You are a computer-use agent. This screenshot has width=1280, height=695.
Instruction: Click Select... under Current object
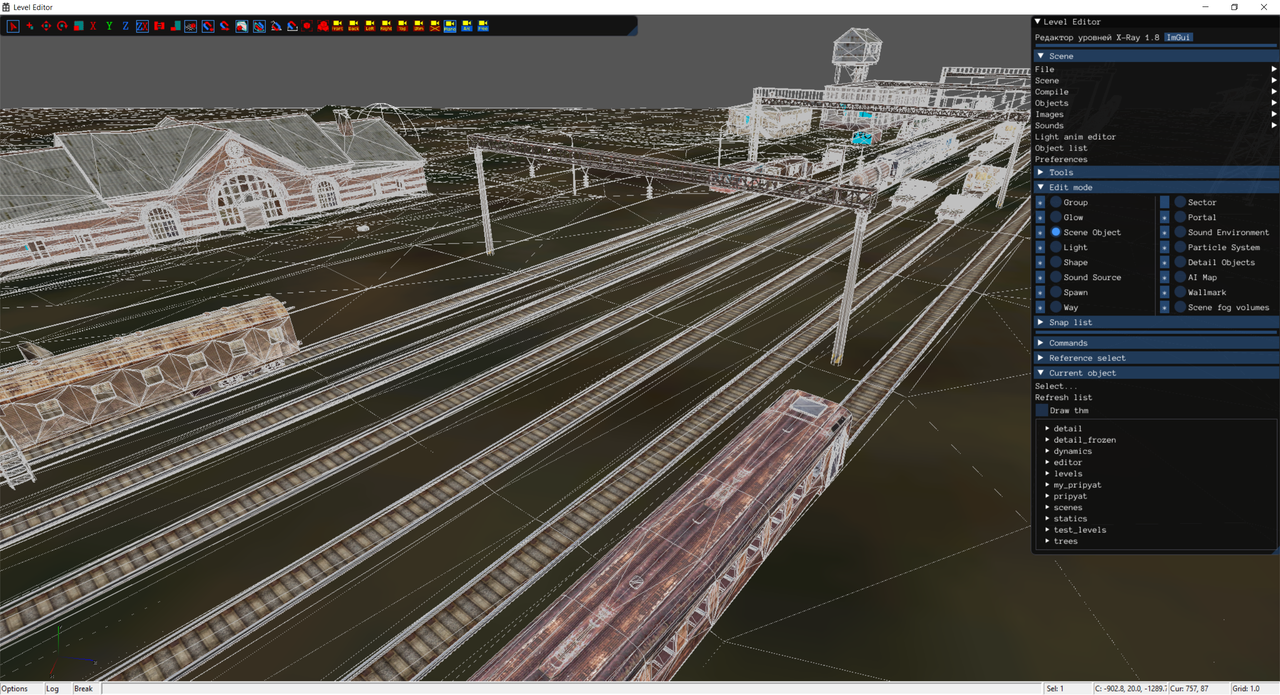pos(1056,386)
